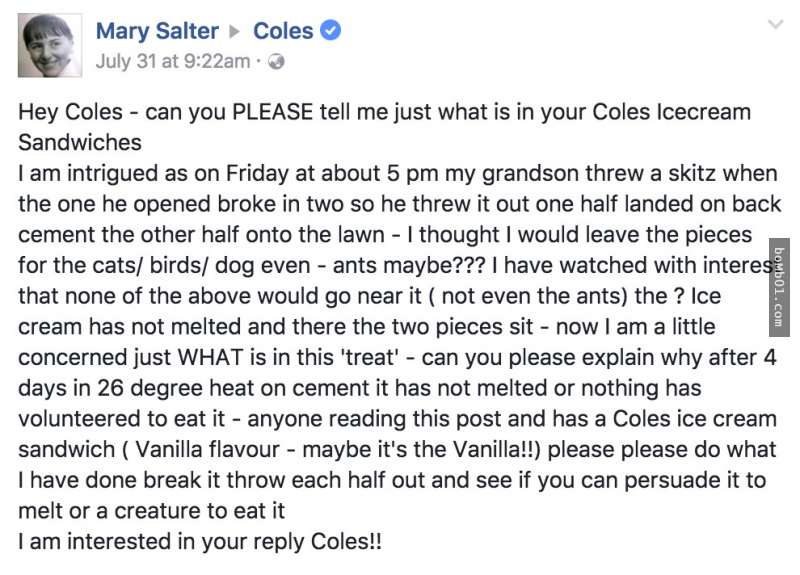800x575 pixels.
Task: Open the July 31 at 9:22am timestamp
Action: click(x=172, y=61)
